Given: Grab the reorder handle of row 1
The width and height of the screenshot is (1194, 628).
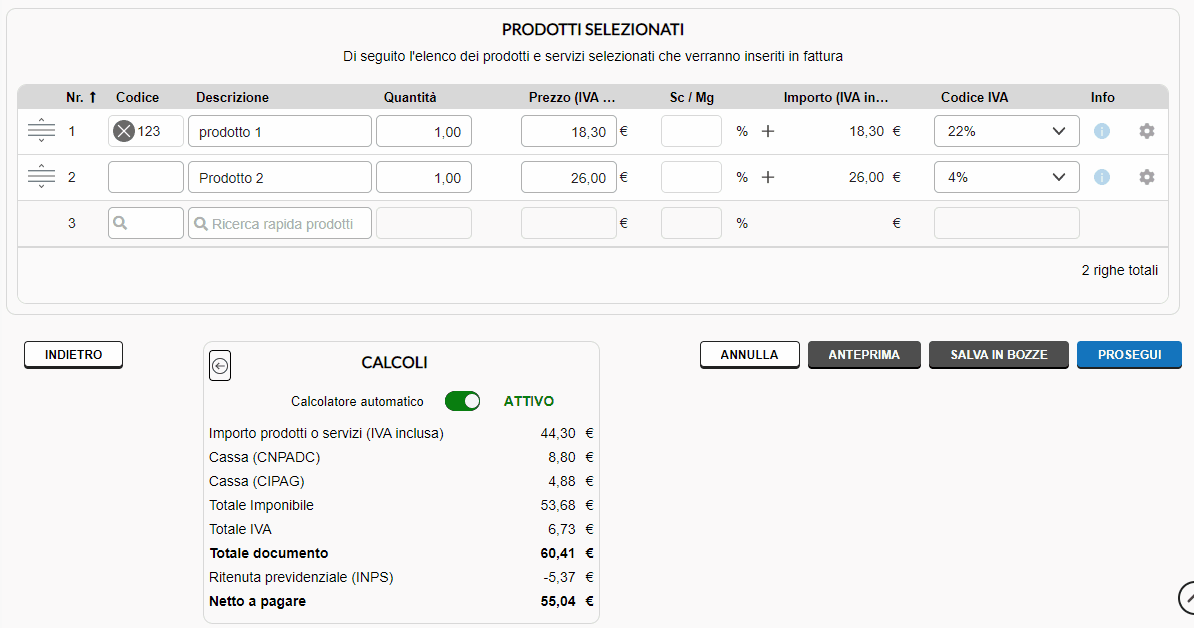Looking at the screenshot, I should pos(41,131).
